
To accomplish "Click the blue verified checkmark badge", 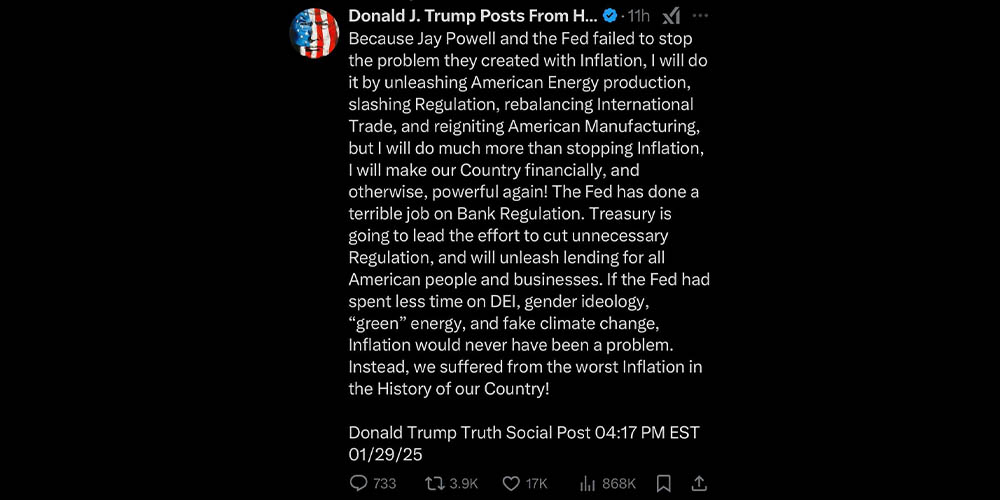I will [x=609, y=16].
